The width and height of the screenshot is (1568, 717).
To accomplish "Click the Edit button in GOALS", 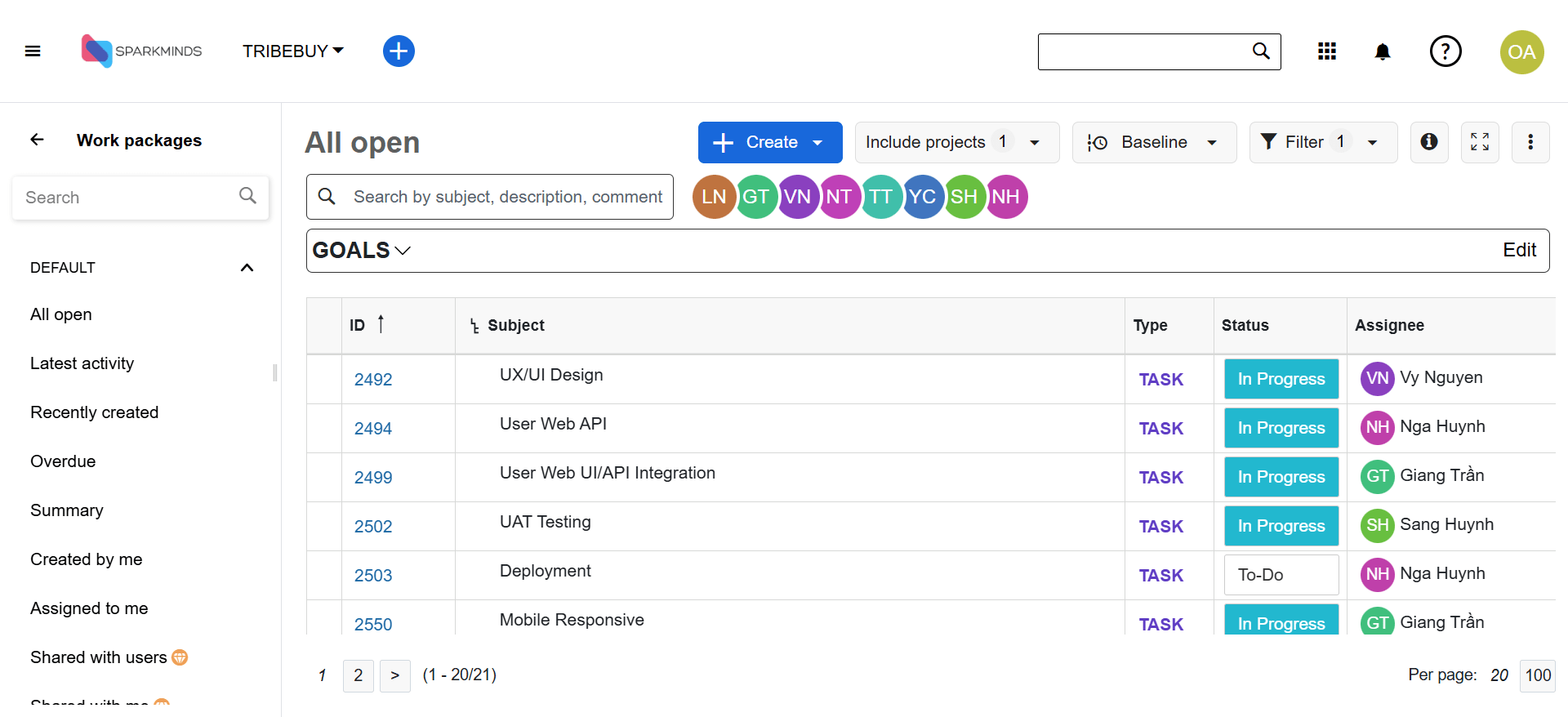I will 1519,250.
